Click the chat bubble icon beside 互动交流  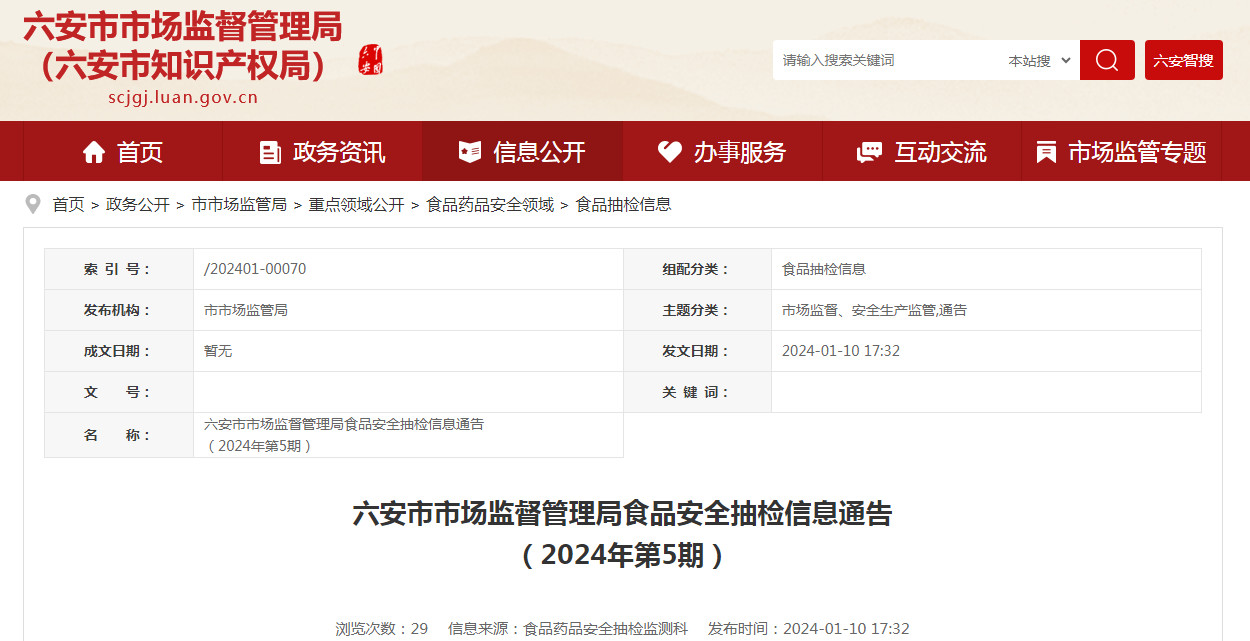tap(869, 152)
